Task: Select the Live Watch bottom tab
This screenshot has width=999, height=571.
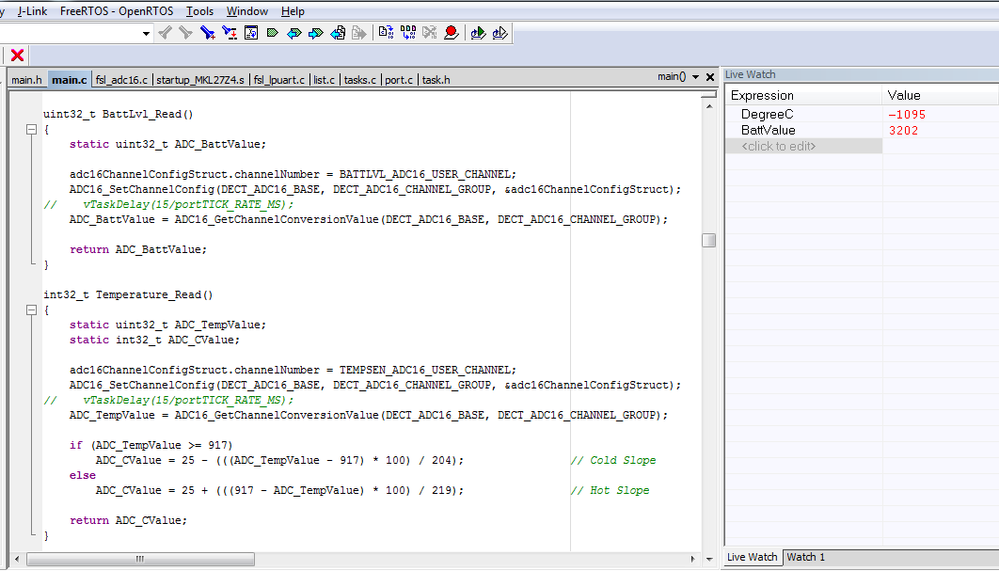Action: [752, 557]
